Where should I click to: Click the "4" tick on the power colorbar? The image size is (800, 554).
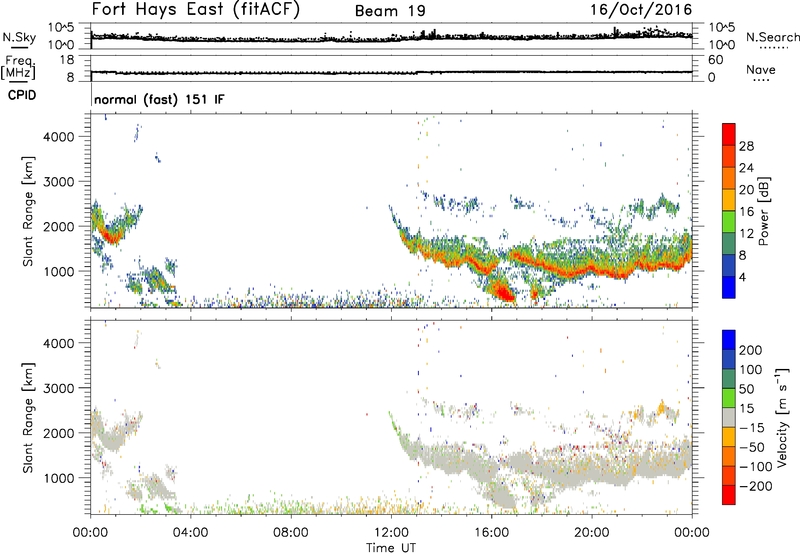click(x=742, y=277)
